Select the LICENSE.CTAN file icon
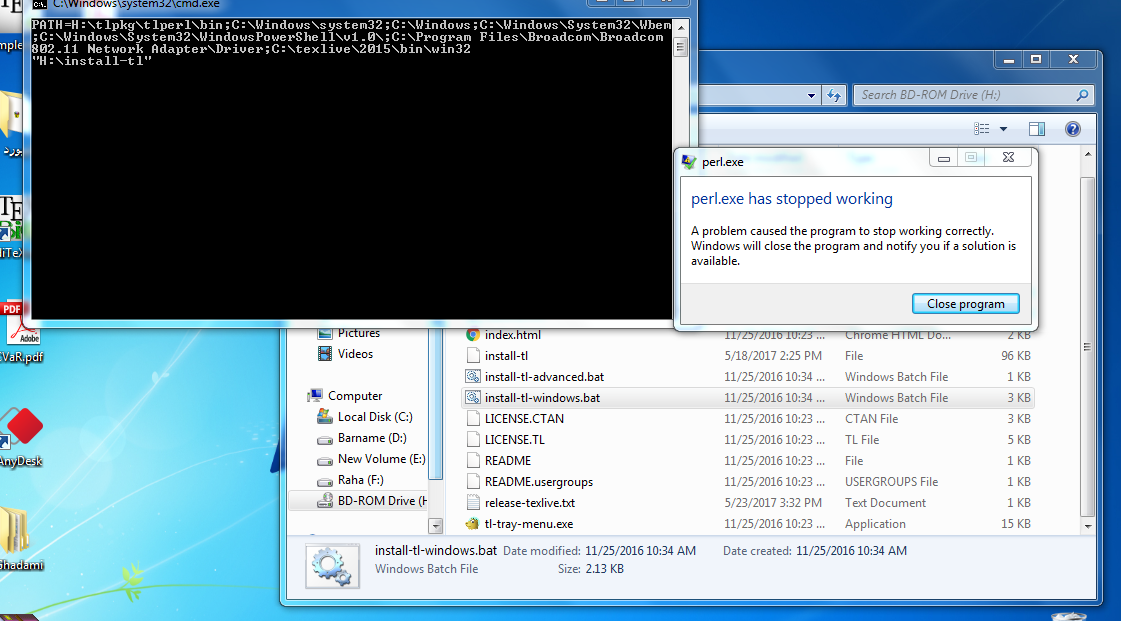 [473, 419]
